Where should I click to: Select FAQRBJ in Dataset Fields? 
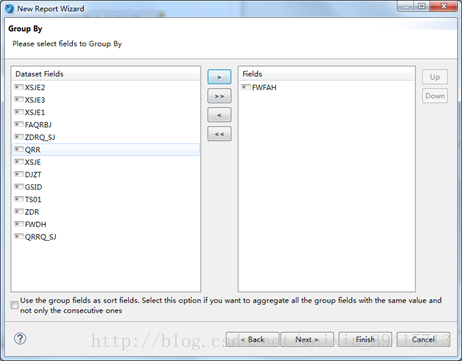(106, 125)
